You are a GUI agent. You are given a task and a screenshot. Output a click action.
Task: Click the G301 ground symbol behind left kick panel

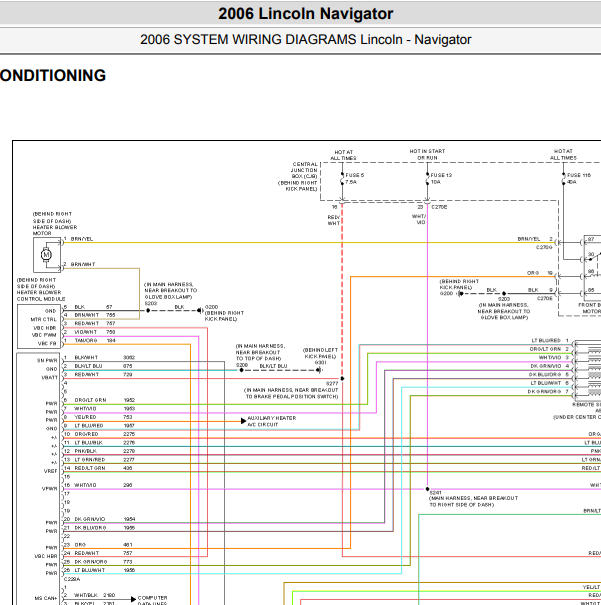[319, 370]
